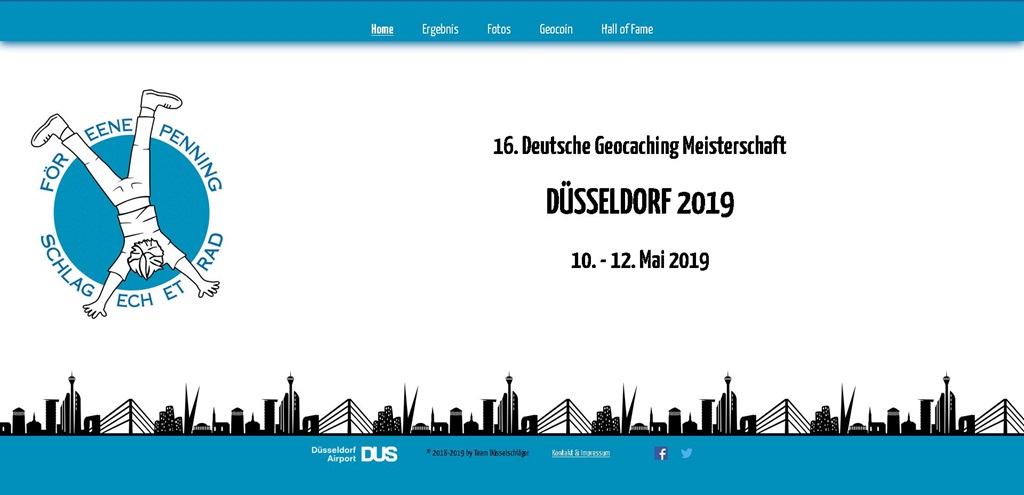
Task: Click the '10. - 12. Mai 2019' date
Action: point(639,261)
